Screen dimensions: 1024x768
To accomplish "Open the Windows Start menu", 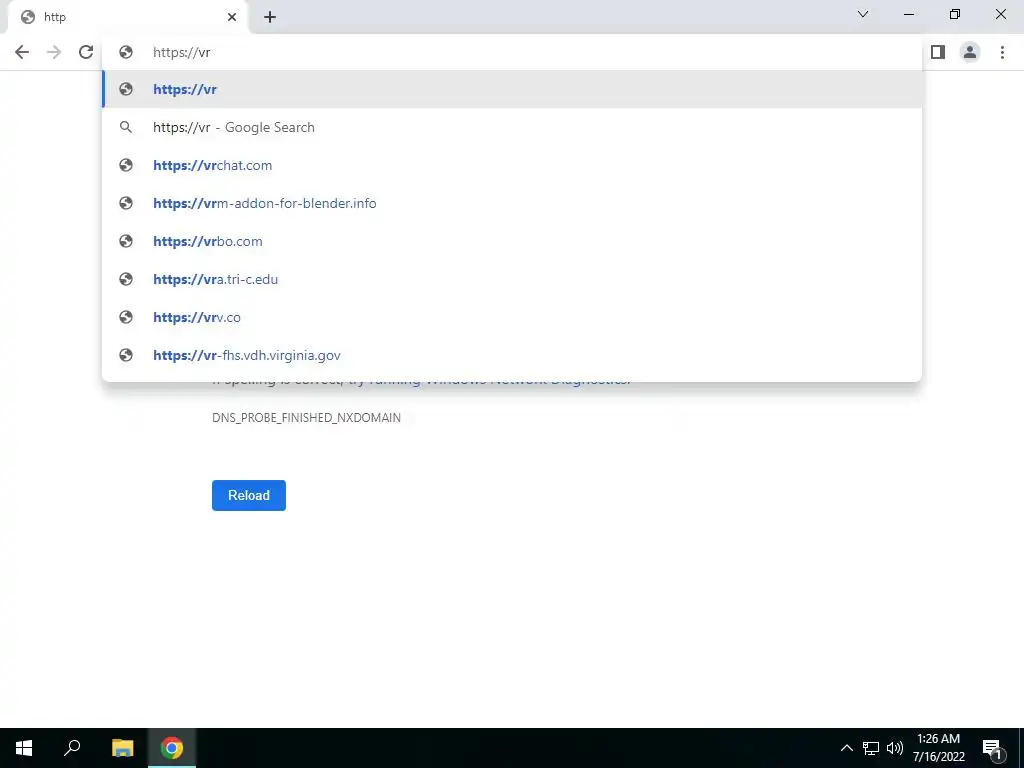I will point(24,748).
